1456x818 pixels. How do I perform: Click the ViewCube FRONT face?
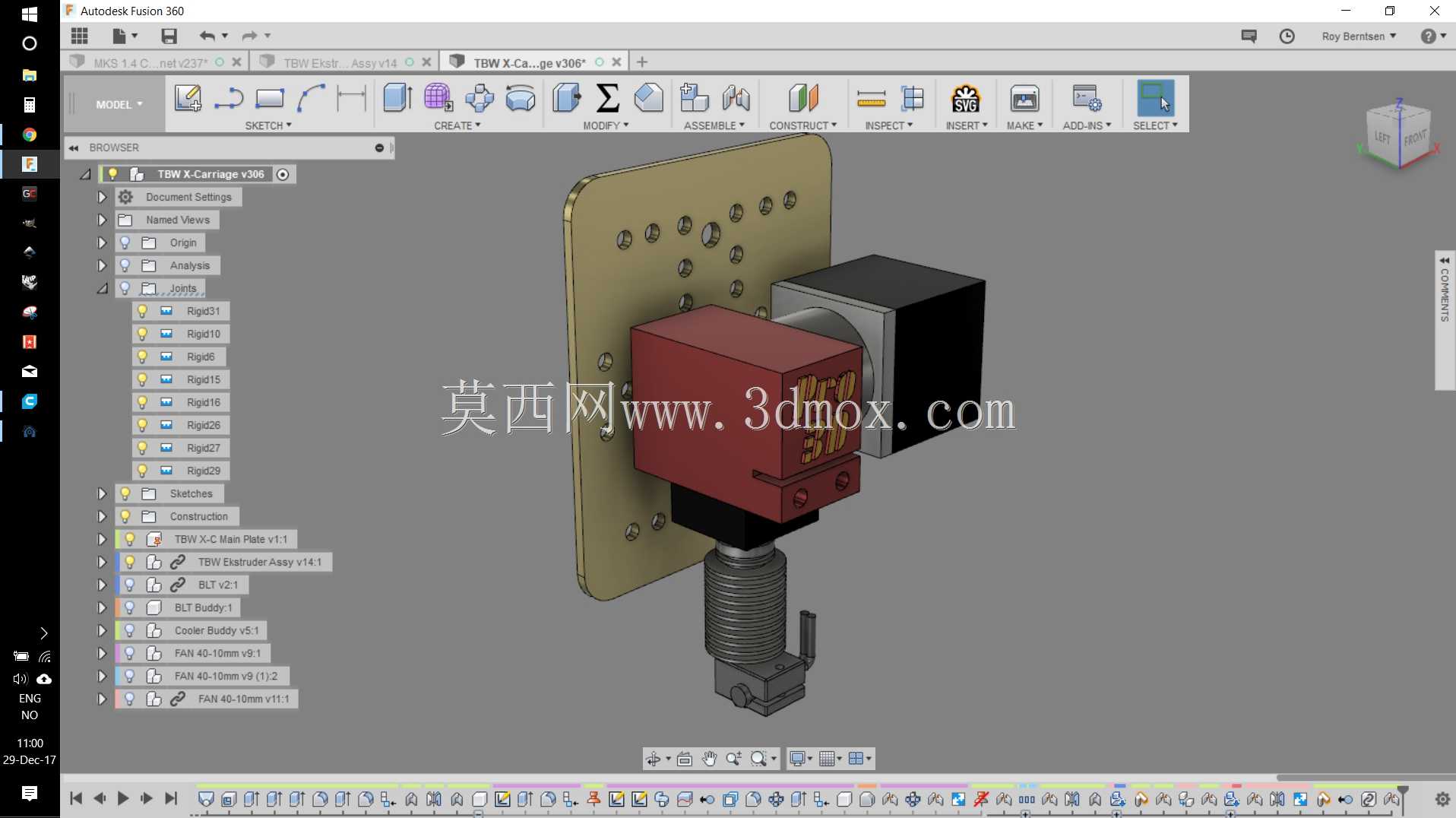pyautogui.click(x=1414, y=138)
